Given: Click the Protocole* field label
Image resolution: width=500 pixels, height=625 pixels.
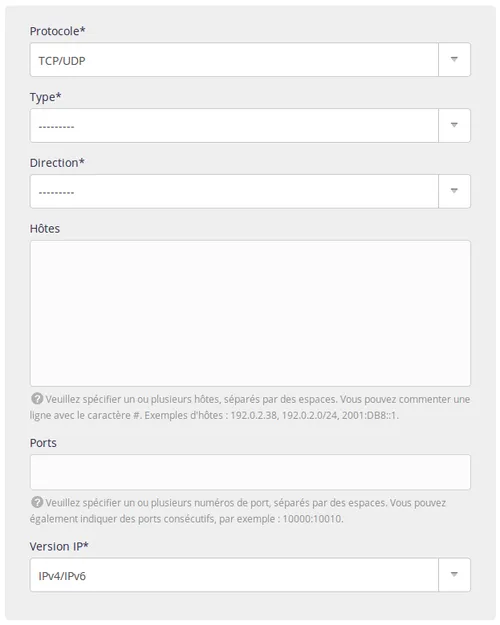Looking at the screenshot, I should [x=57, y=31].
